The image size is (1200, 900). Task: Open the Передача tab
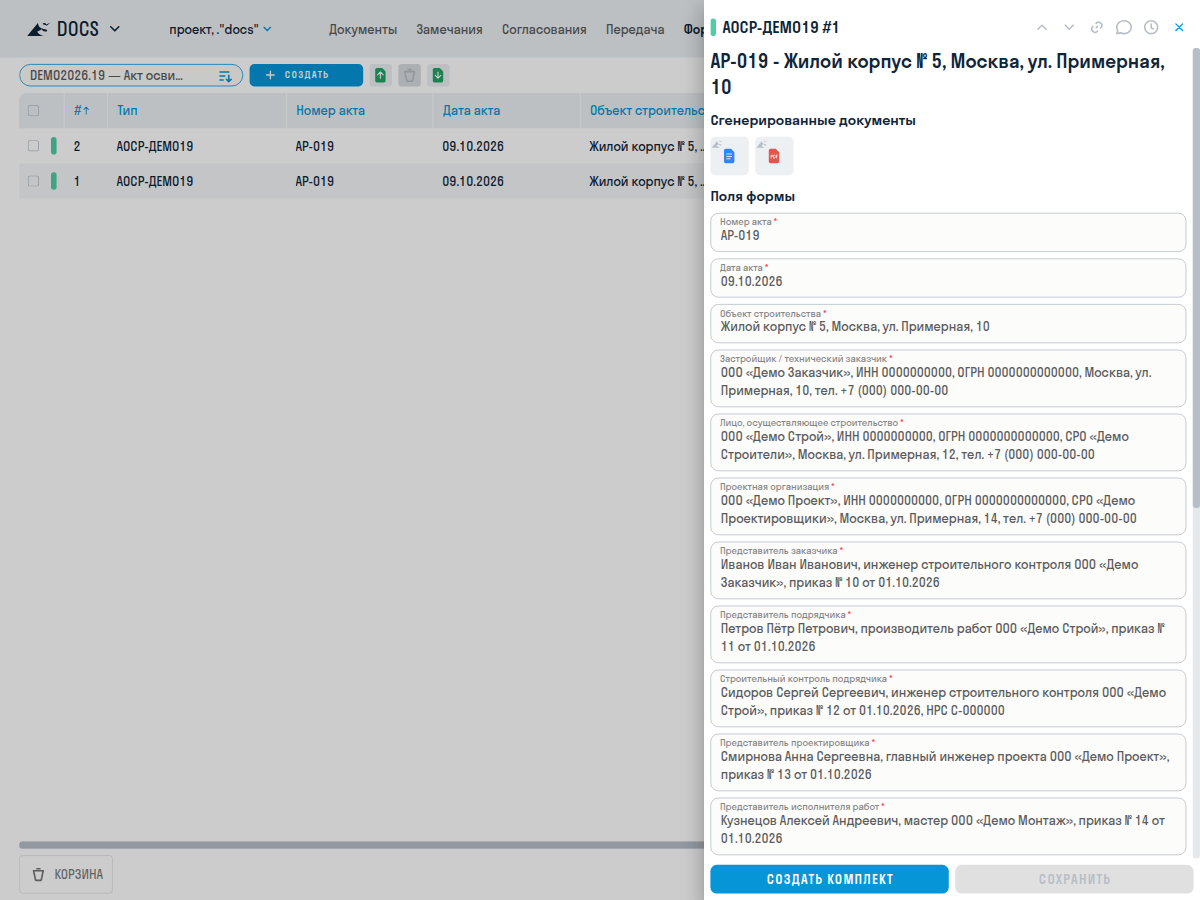tap(635, 29)
